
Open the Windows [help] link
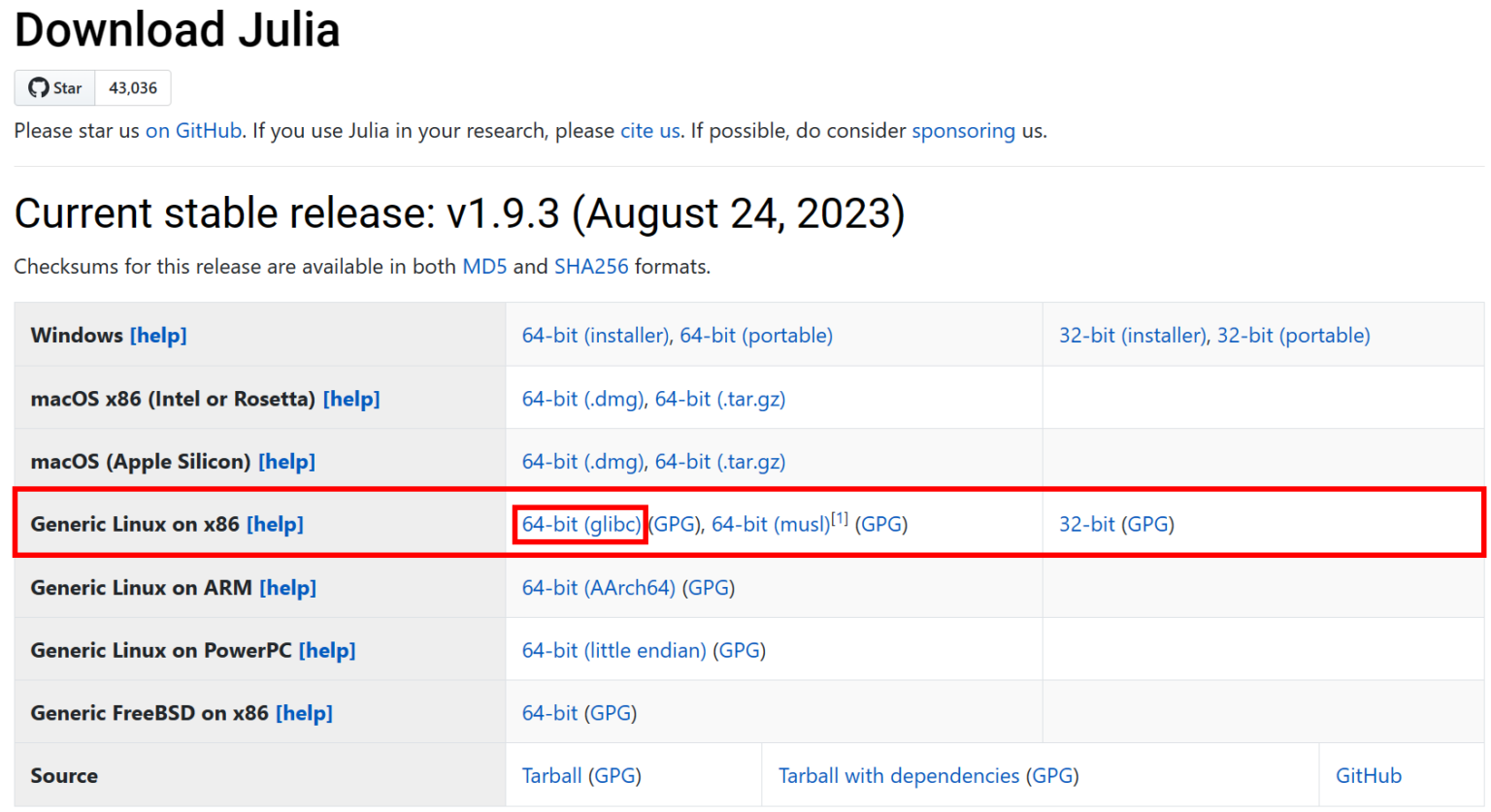tap(158, 336)
